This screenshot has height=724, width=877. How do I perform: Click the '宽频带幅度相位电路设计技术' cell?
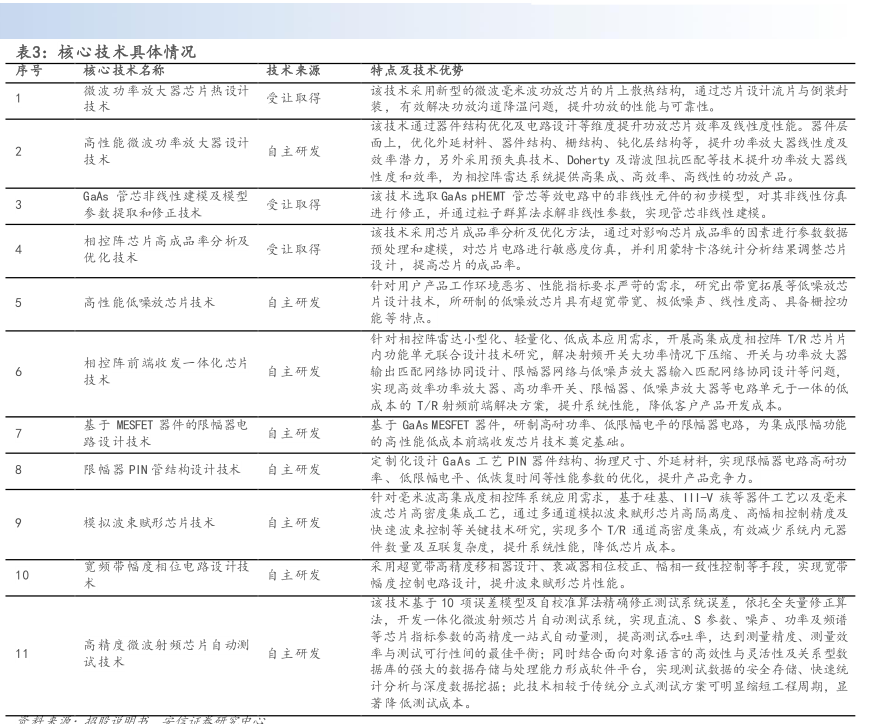pyautogui.click(x=166, y=575)
